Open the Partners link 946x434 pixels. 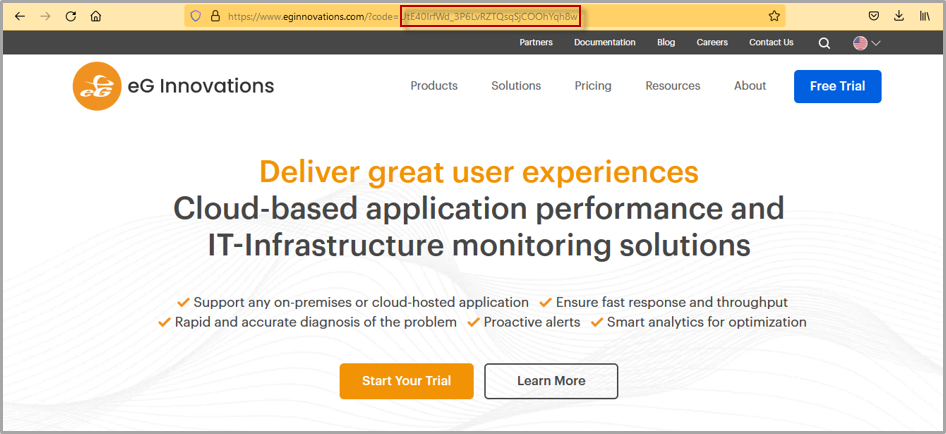pyautogui.click(x=536, y=42)
